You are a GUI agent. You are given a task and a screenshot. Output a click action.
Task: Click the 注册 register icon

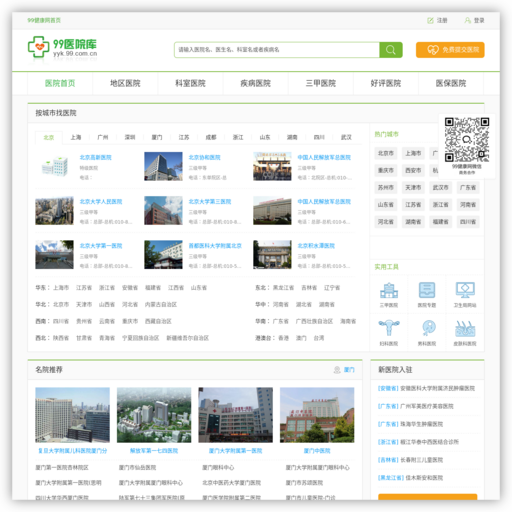tap(430, 21)
